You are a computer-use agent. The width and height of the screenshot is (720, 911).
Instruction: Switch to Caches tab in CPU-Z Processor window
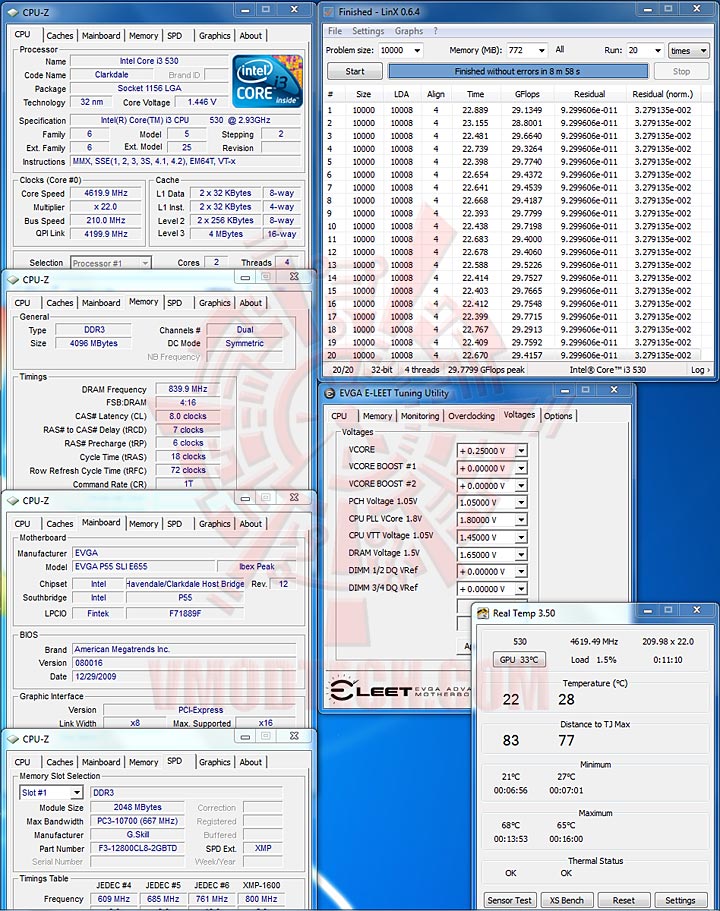(60, 35)
